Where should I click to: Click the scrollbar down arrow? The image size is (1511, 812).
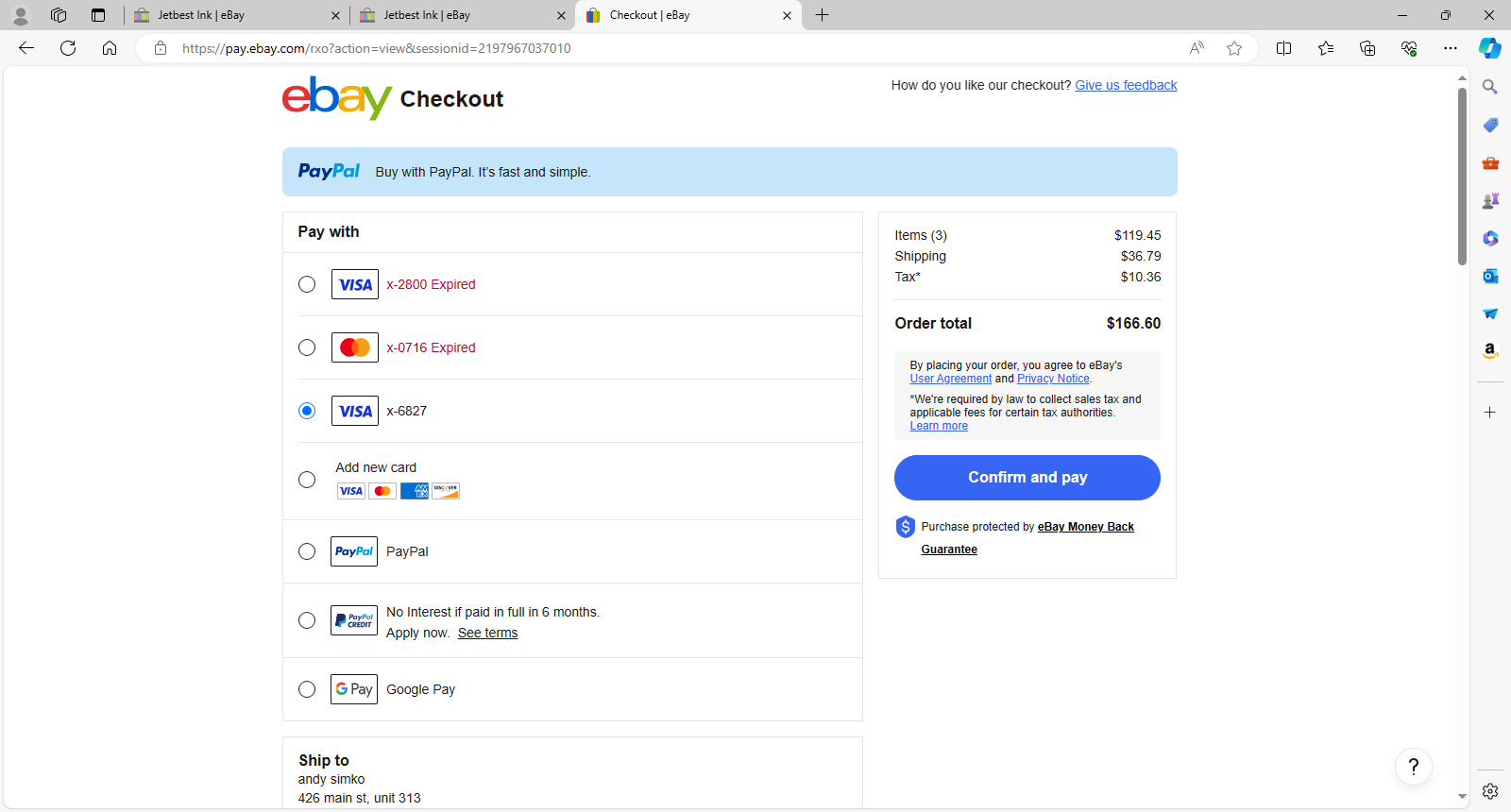coord(1462,797)
